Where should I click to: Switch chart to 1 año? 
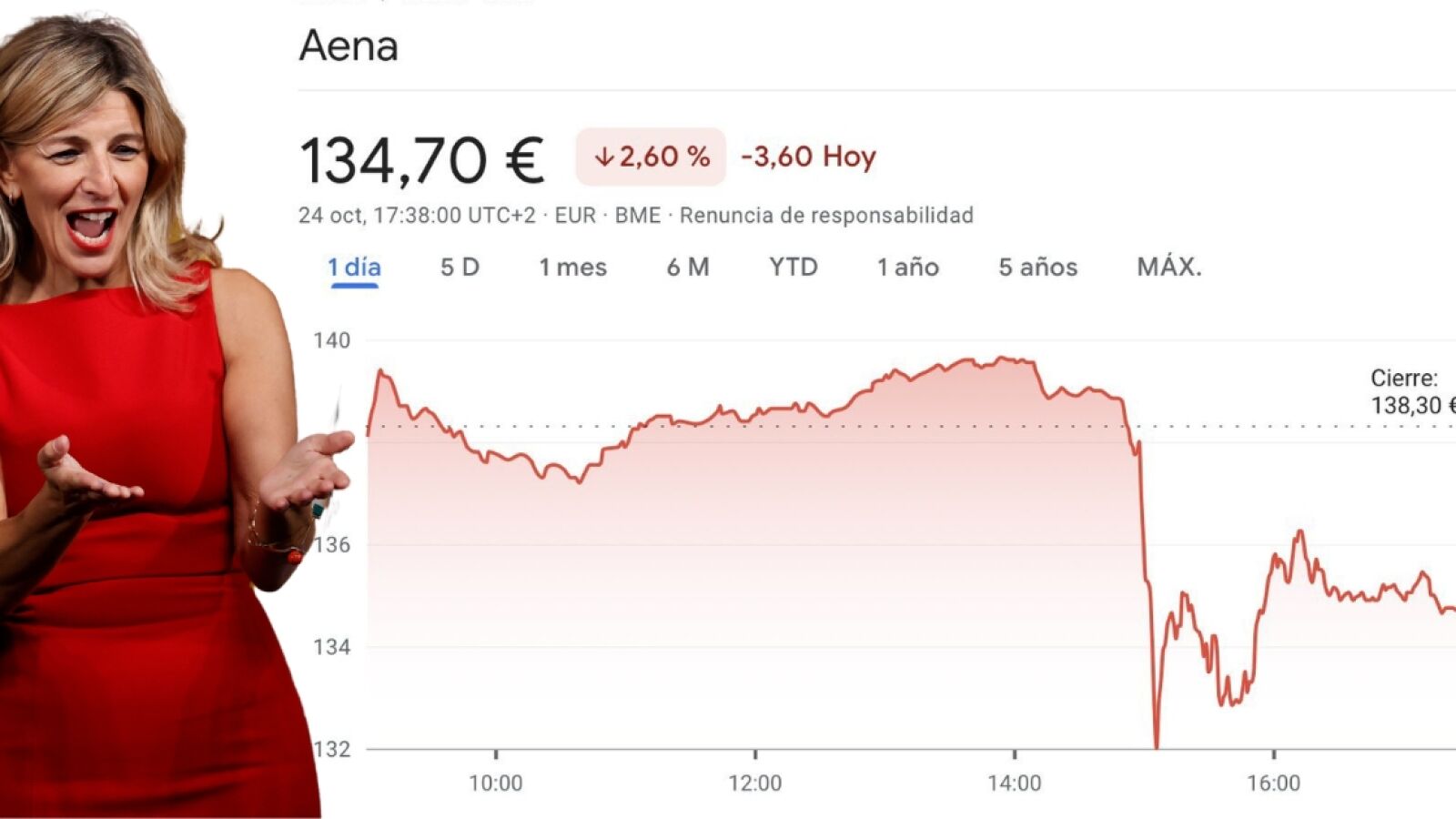coord(907,268)
